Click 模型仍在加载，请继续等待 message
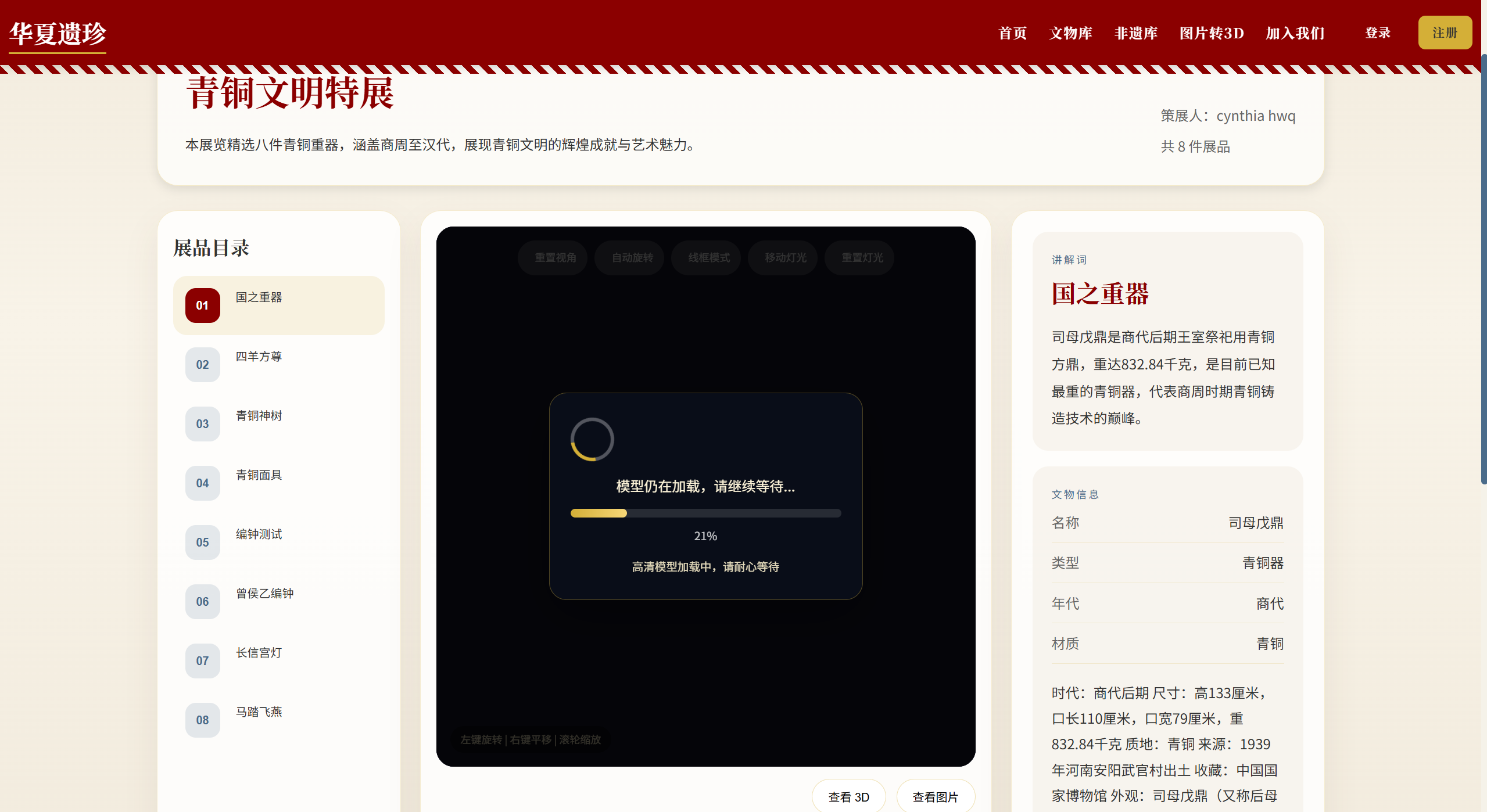The width and height of the screenshot is (1487, 812). click(705, 486)
